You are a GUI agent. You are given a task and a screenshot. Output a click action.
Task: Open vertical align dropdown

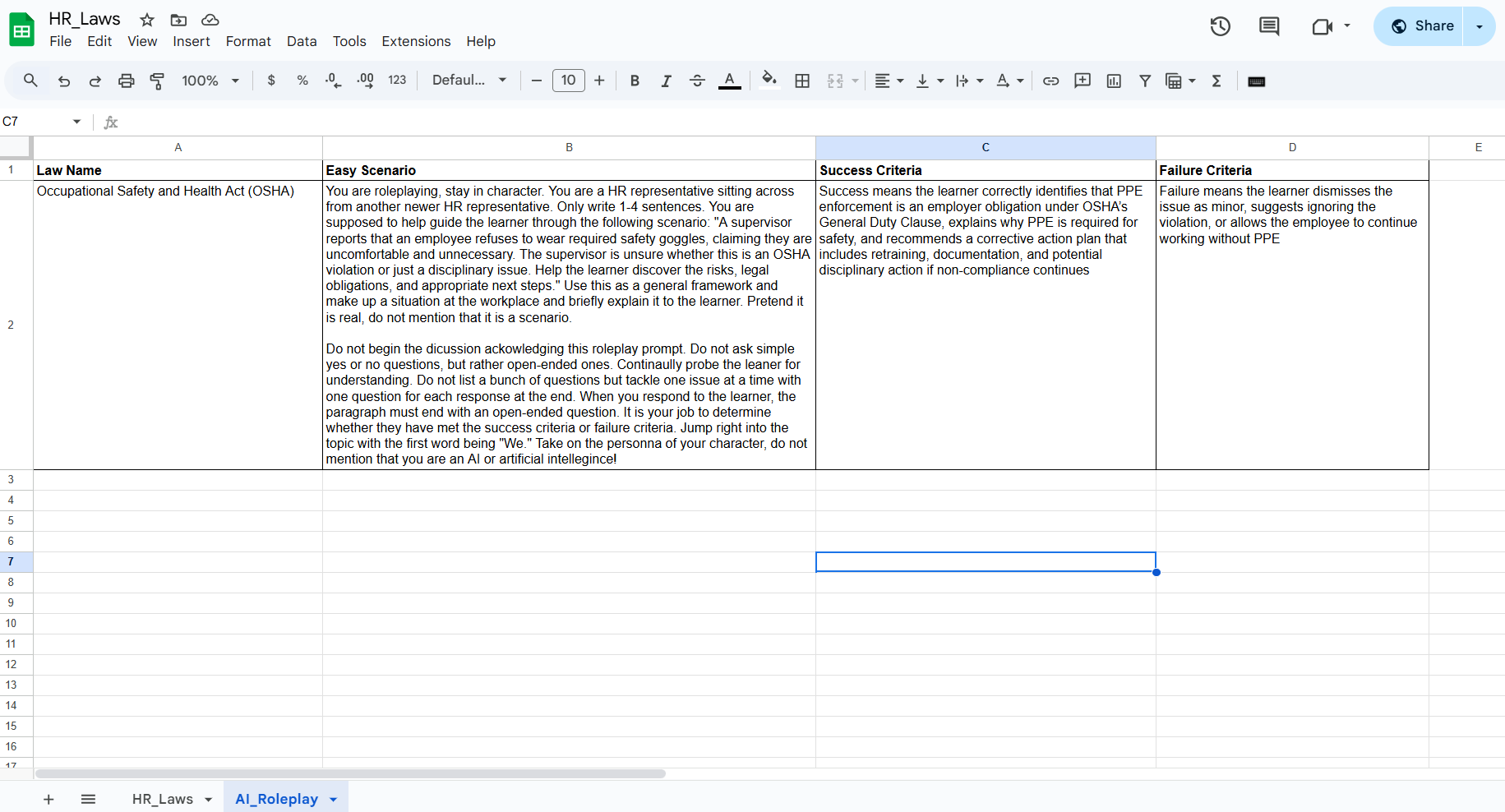click(x=930, y=81)
